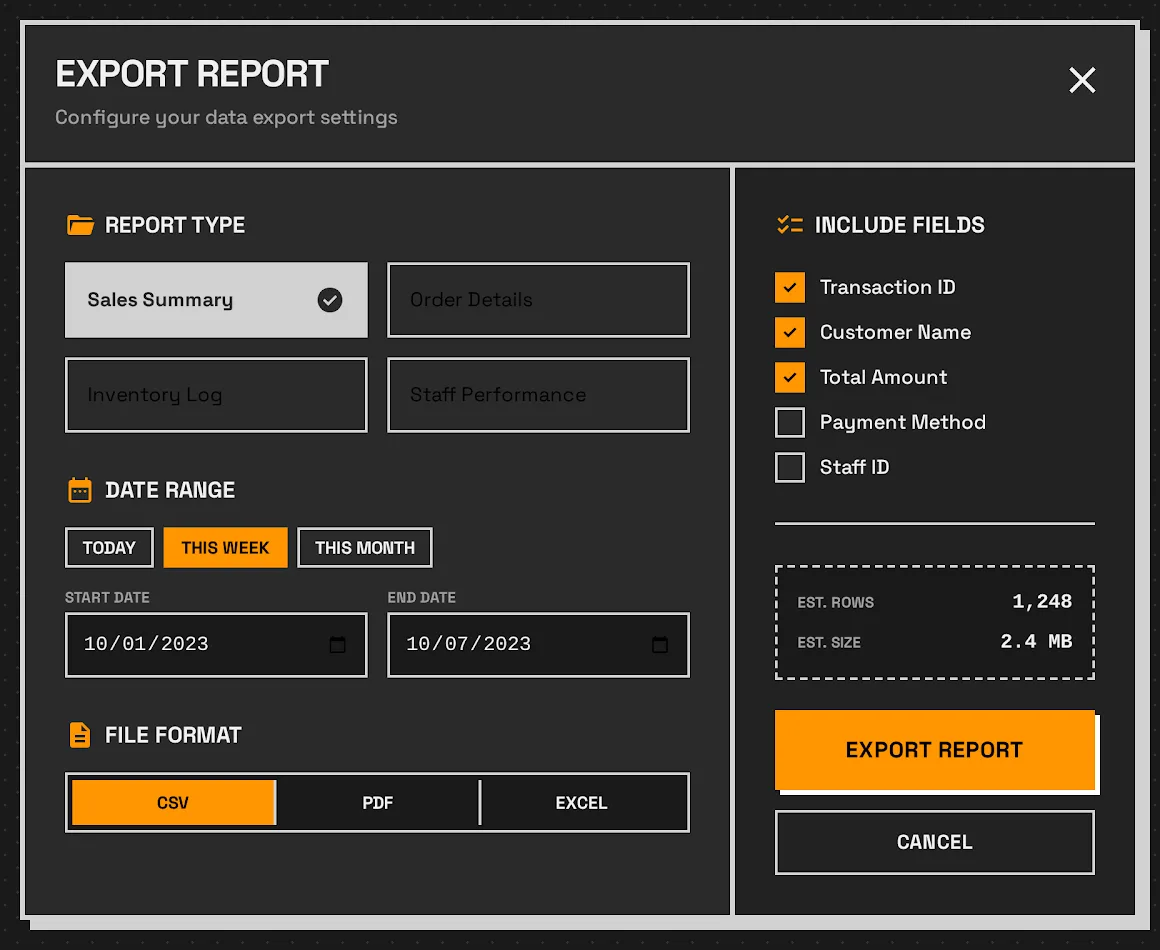
Task: Enable the Payment Method field
Action: tap(789, 422)
